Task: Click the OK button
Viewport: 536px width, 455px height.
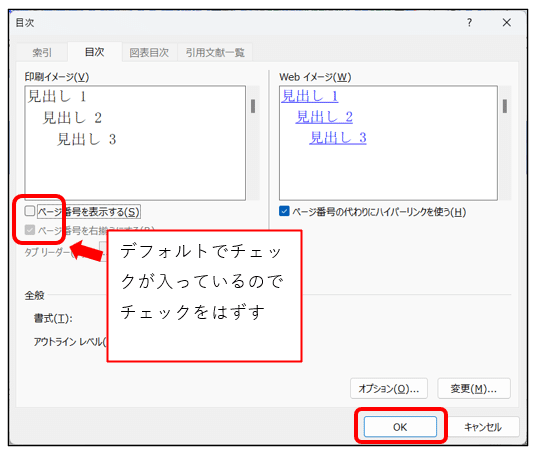Action: tap(400, 427)
